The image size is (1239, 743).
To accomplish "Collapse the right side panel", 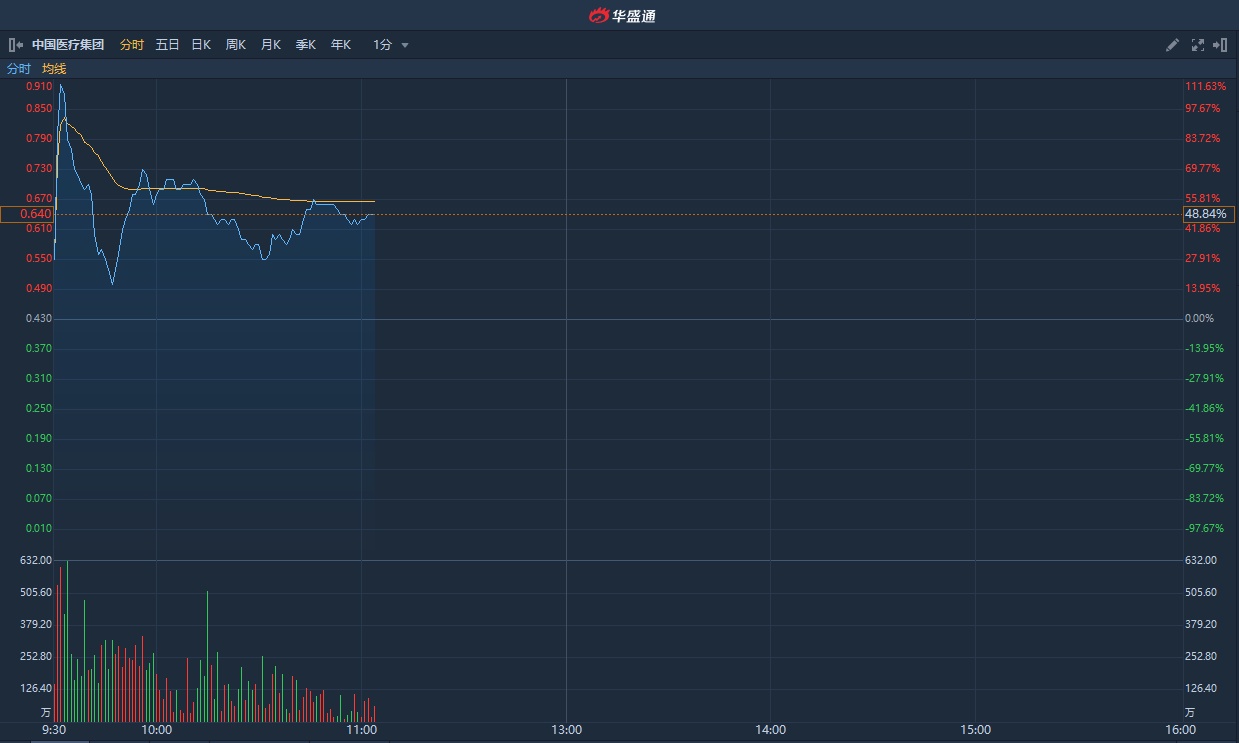I will click(x=1220, y=45).
